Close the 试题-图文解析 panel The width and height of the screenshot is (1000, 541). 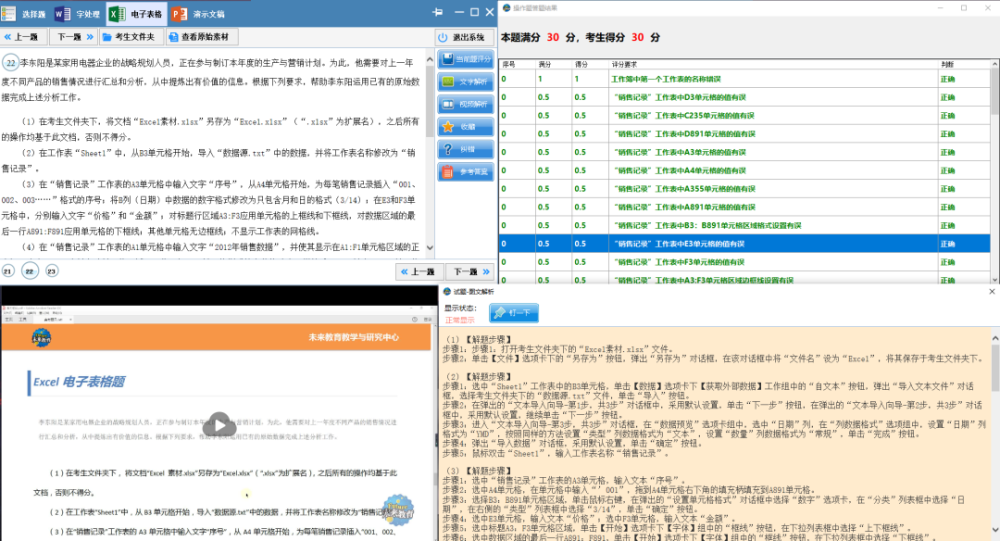point(992,292)
